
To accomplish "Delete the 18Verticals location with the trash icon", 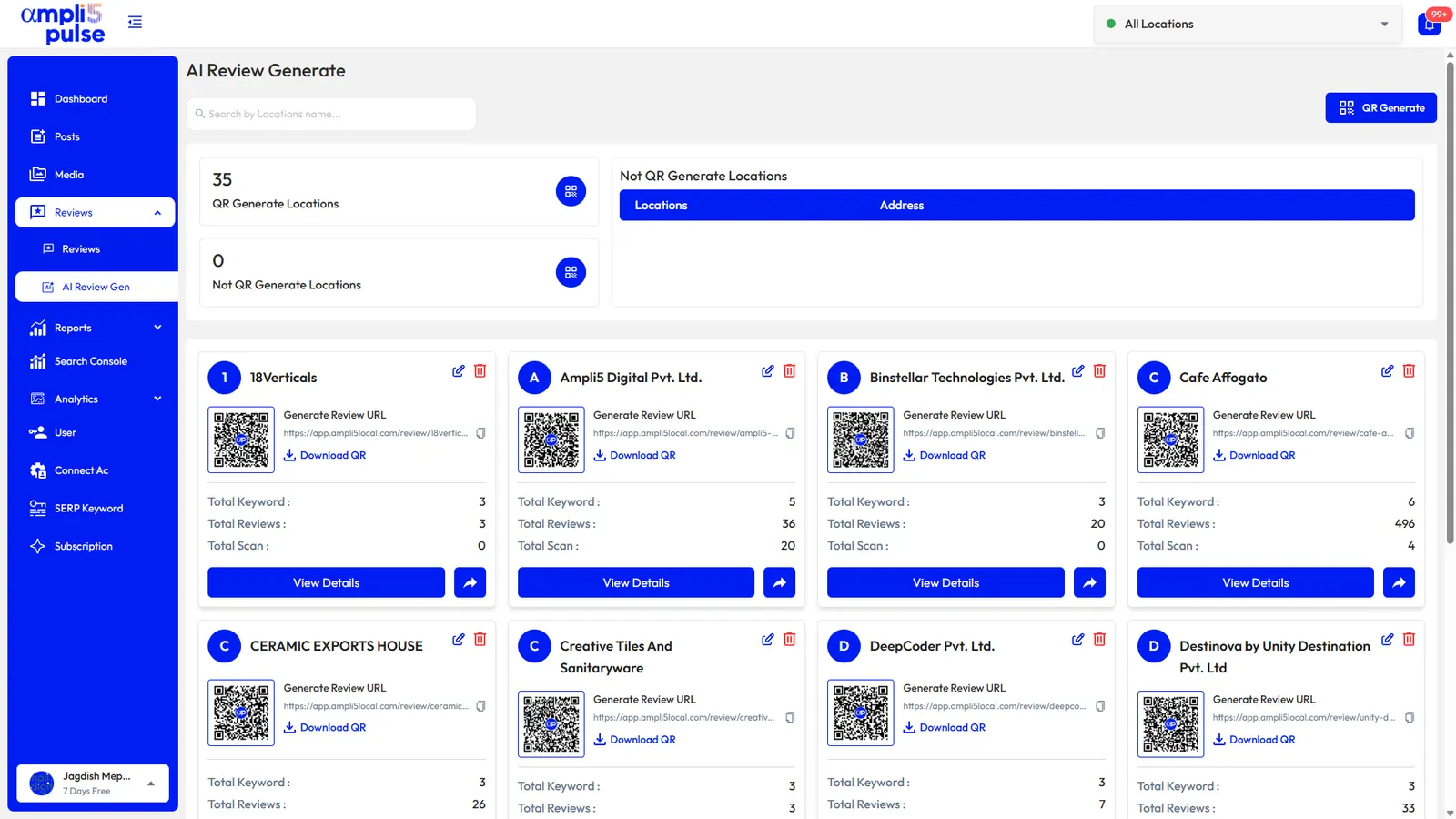I will tap(480, 371).
